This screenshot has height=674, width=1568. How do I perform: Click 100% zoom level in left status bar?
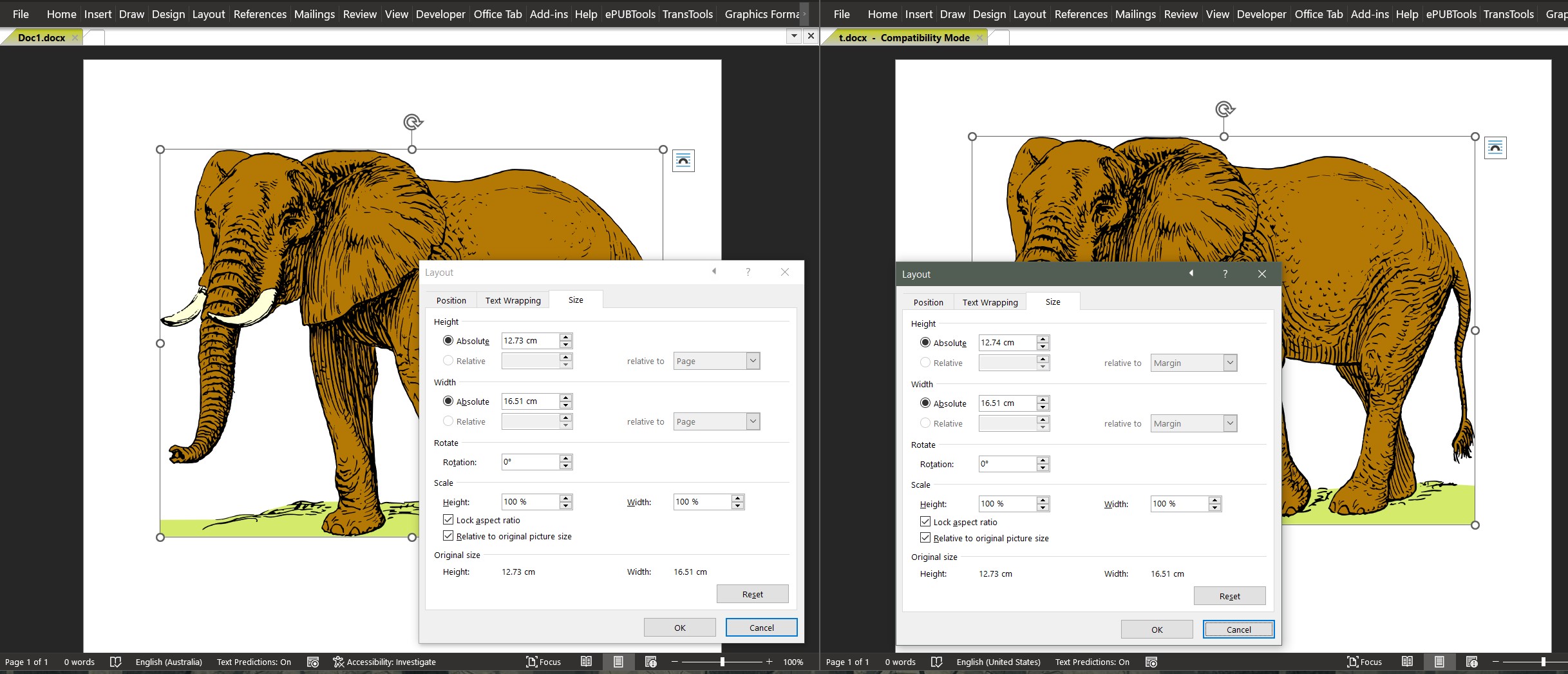793,662
